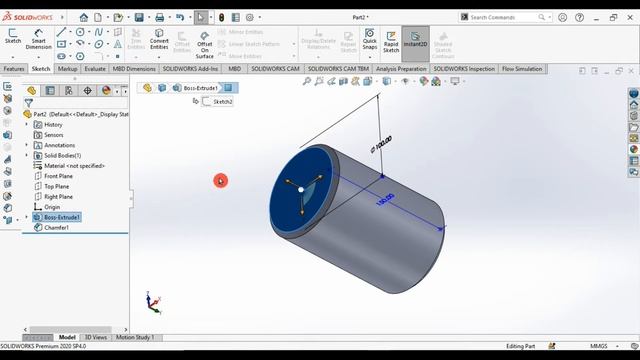This screenshot has width=640, height=360.
Task: Open the Hide/Show Items view toggle
Action: pyautogui.click(x=405, y=81)
